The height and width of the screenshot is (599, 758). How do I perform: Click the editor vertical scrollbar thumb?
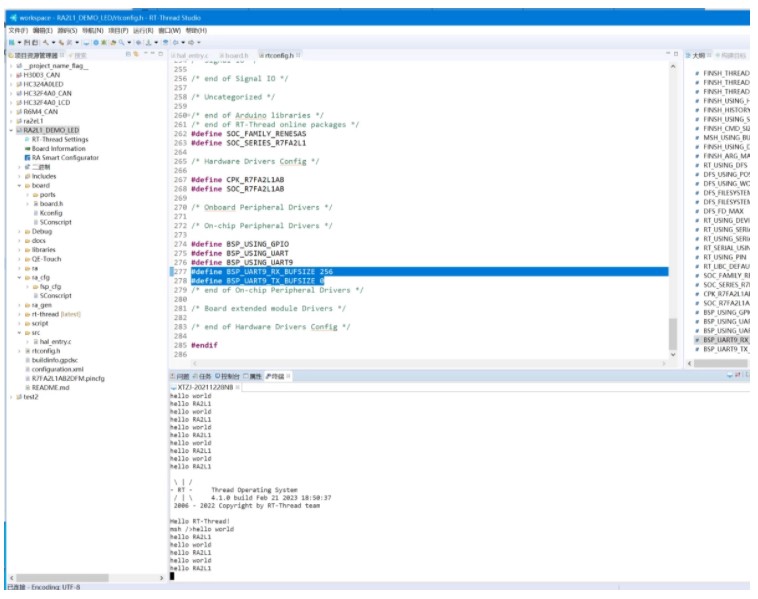(672, 334)
